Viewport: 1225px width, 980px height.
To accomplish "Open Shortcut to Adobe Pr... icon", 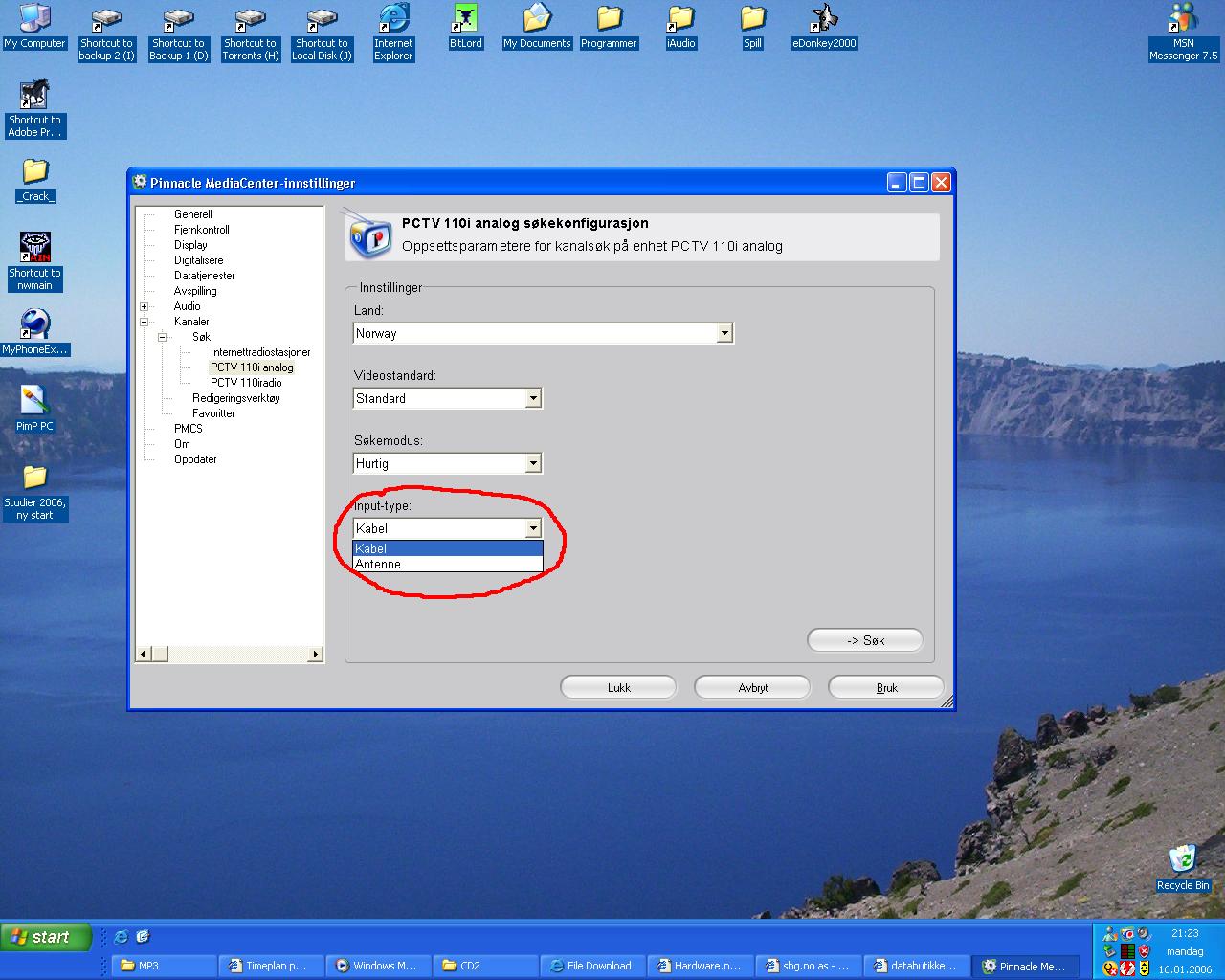I will click(x=34, y=110).
